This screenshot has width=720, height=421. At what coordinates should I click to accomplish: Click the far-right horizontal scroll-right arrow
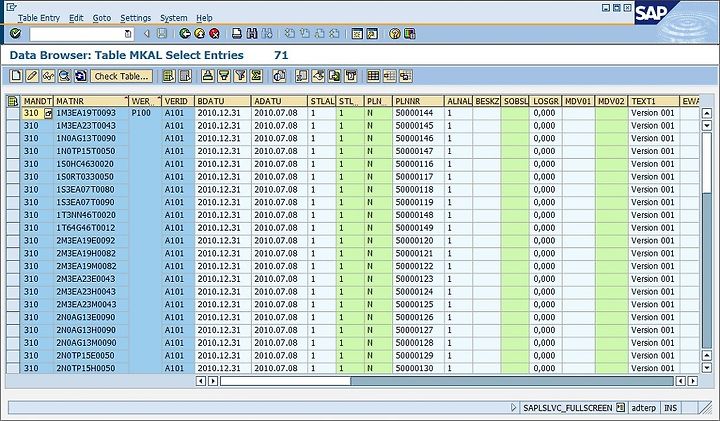click(693, 381)
